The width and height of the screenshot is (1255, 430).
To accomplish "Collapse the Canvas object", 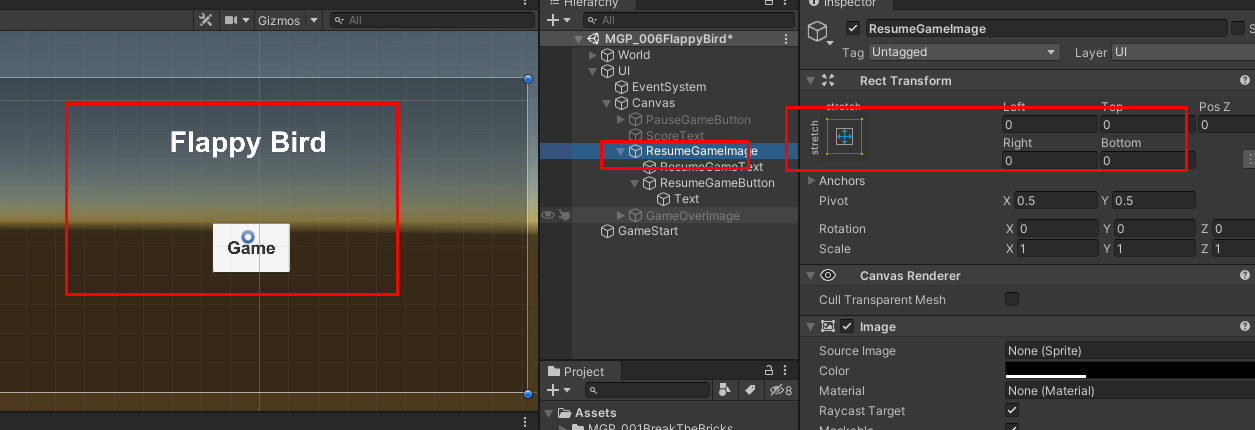I will click(607, 103).
